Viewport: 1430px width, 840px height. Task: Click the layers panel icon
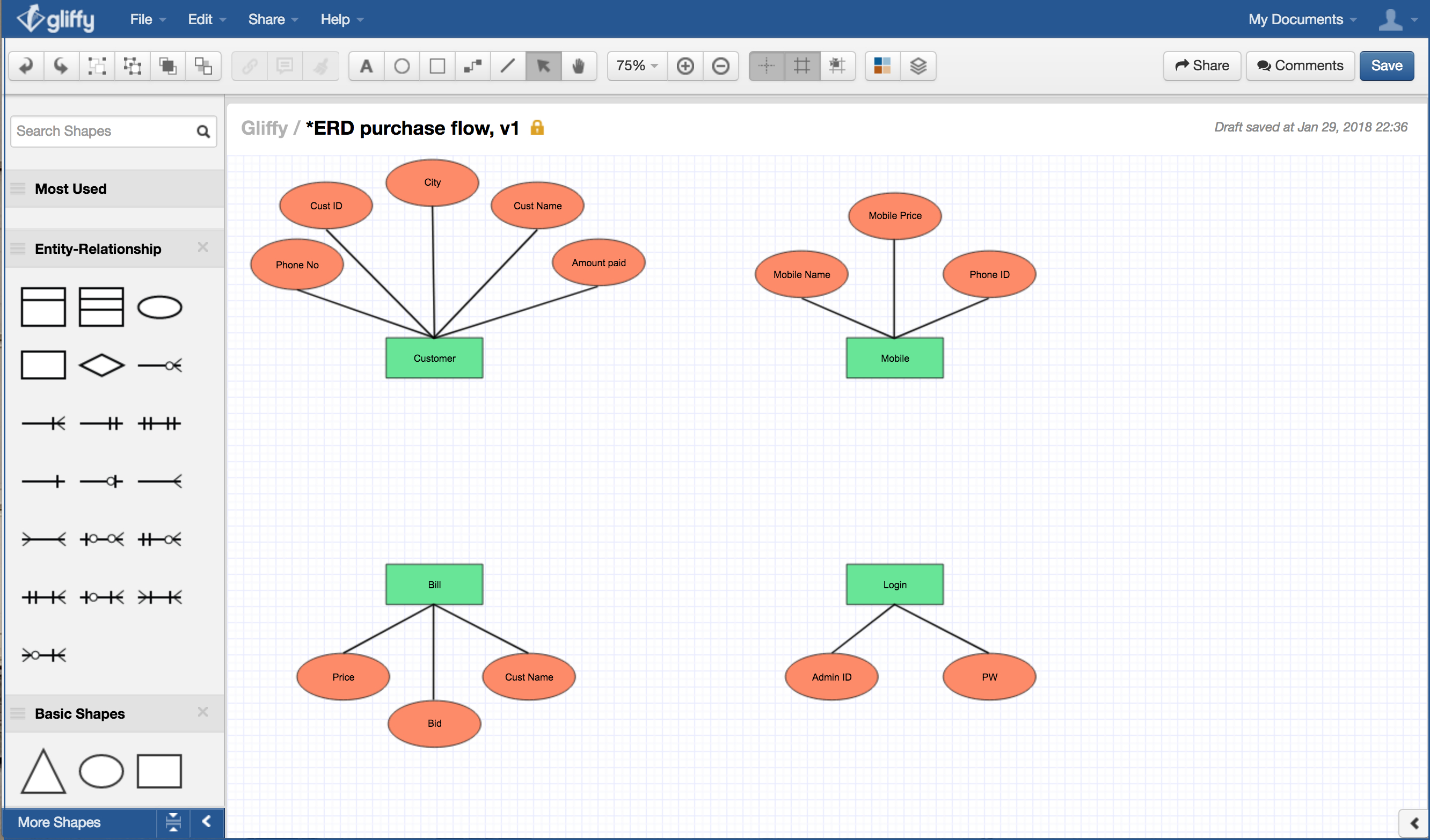point(917,66)
